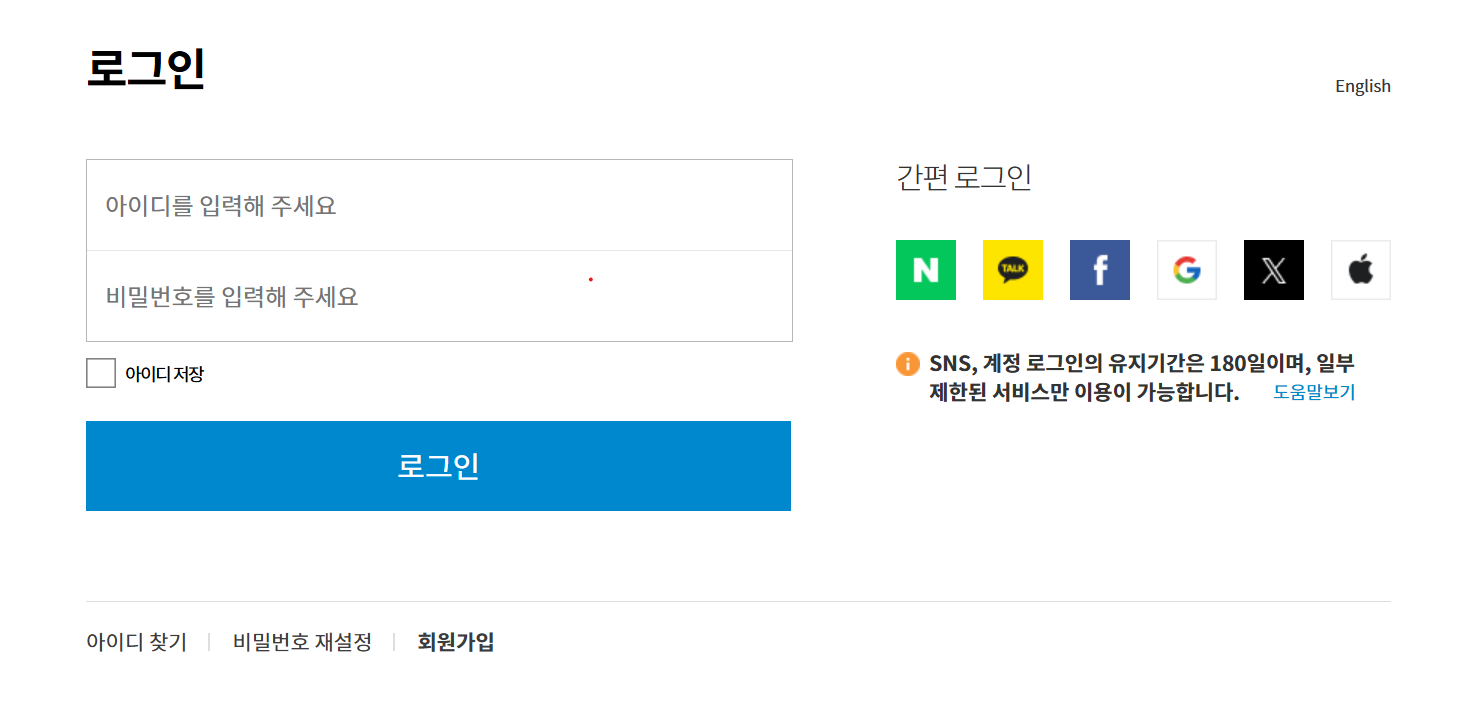Focus the ID input field
Viewport: 1468px width, 706px height.
pyautogui.click(x=438, y=204)
